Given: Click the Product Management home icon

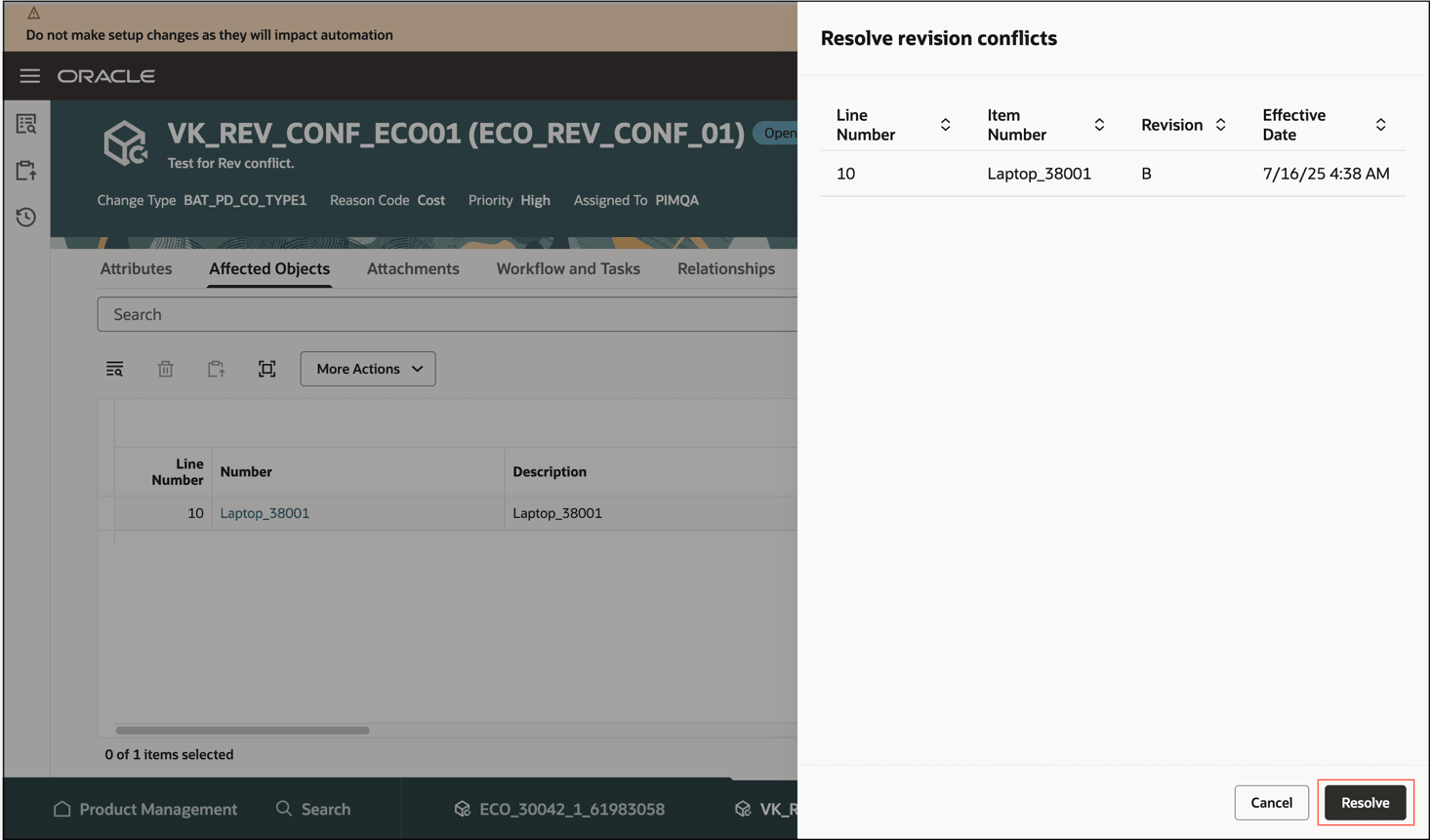Looking at the screenshot, I should 62,809.
